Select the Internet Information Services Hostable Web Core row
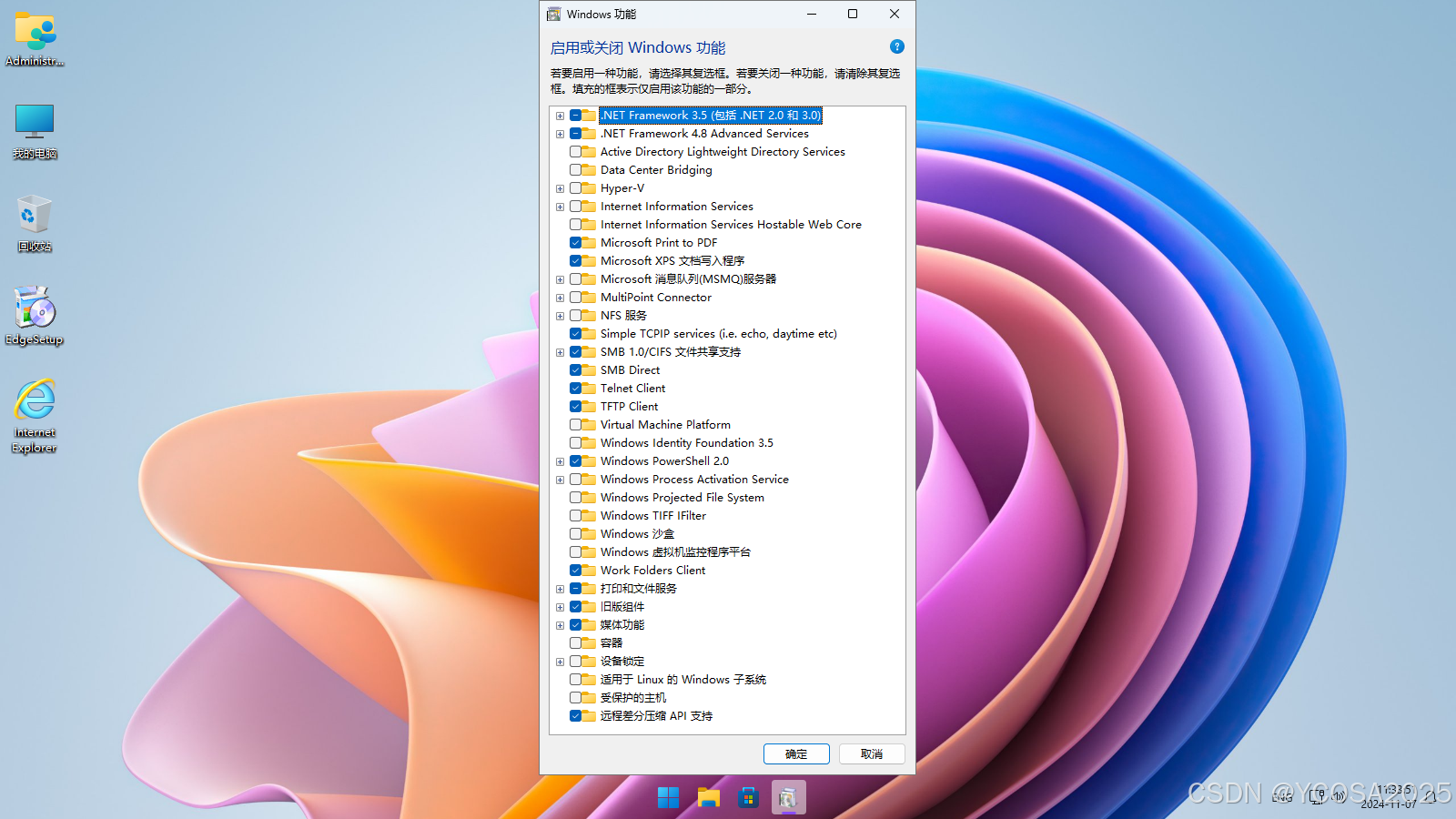 731,225
